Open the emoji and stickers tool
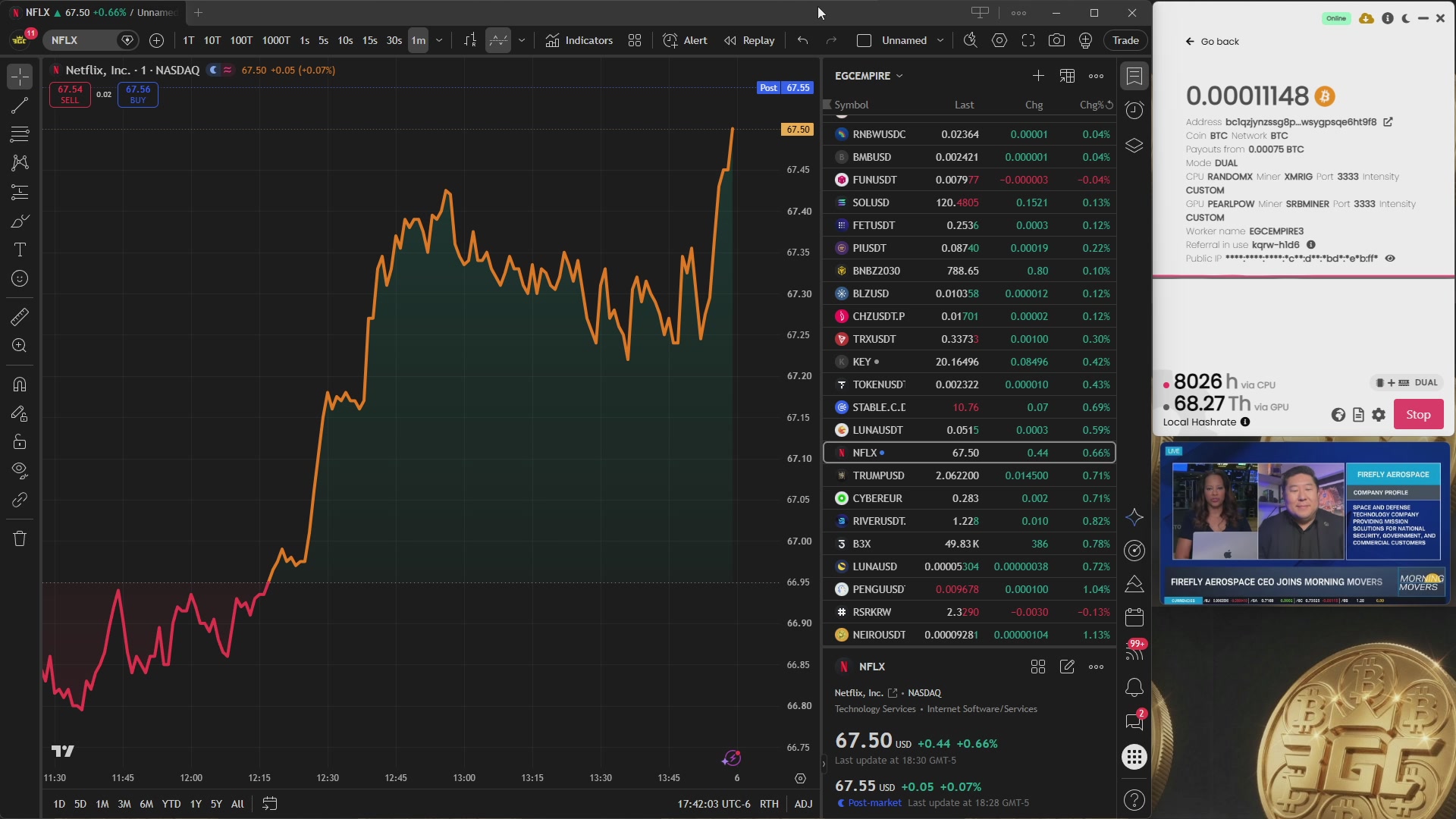The width and height of the screenshot is (1456, 819). pyautogui.click(x=20, y=278)
